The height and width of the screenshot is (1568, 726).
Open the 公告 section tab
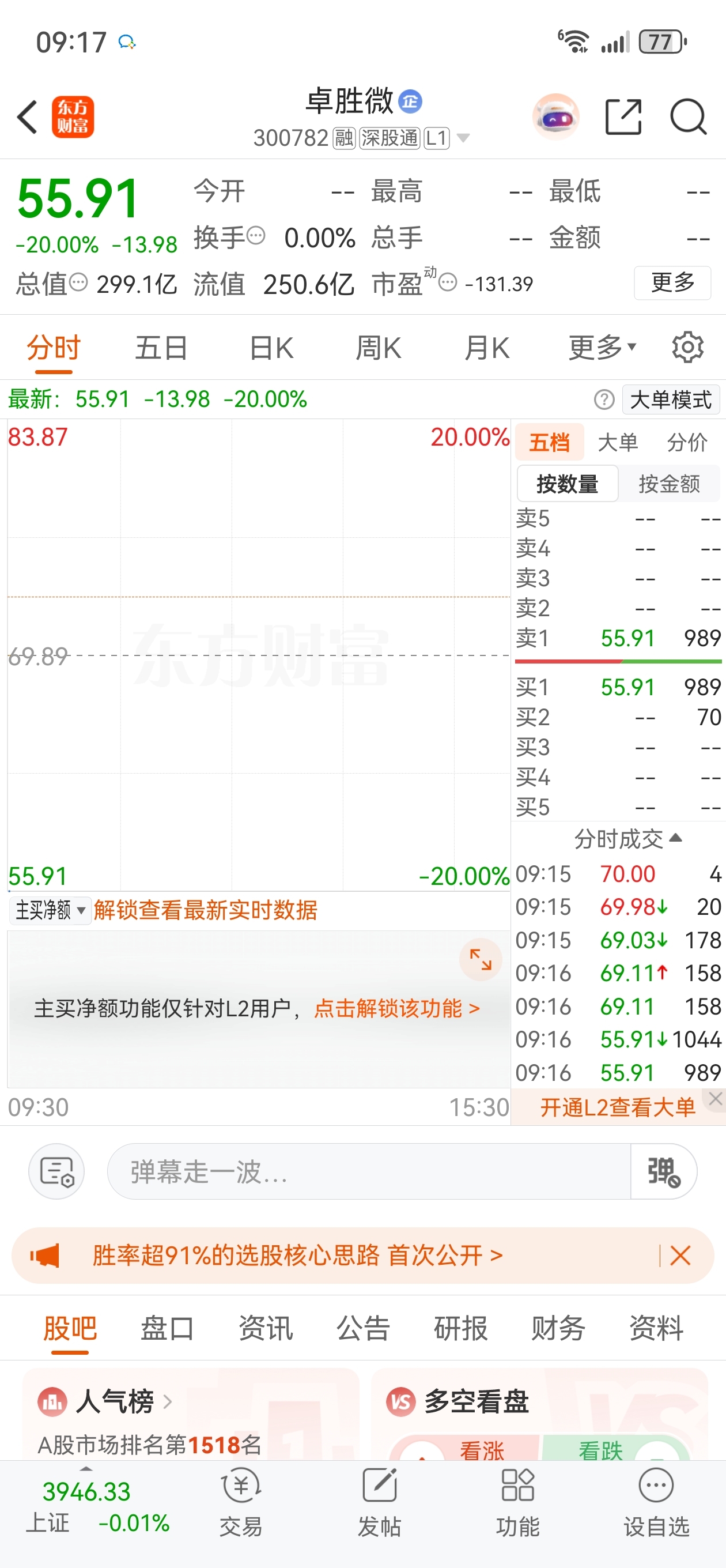364,1328
